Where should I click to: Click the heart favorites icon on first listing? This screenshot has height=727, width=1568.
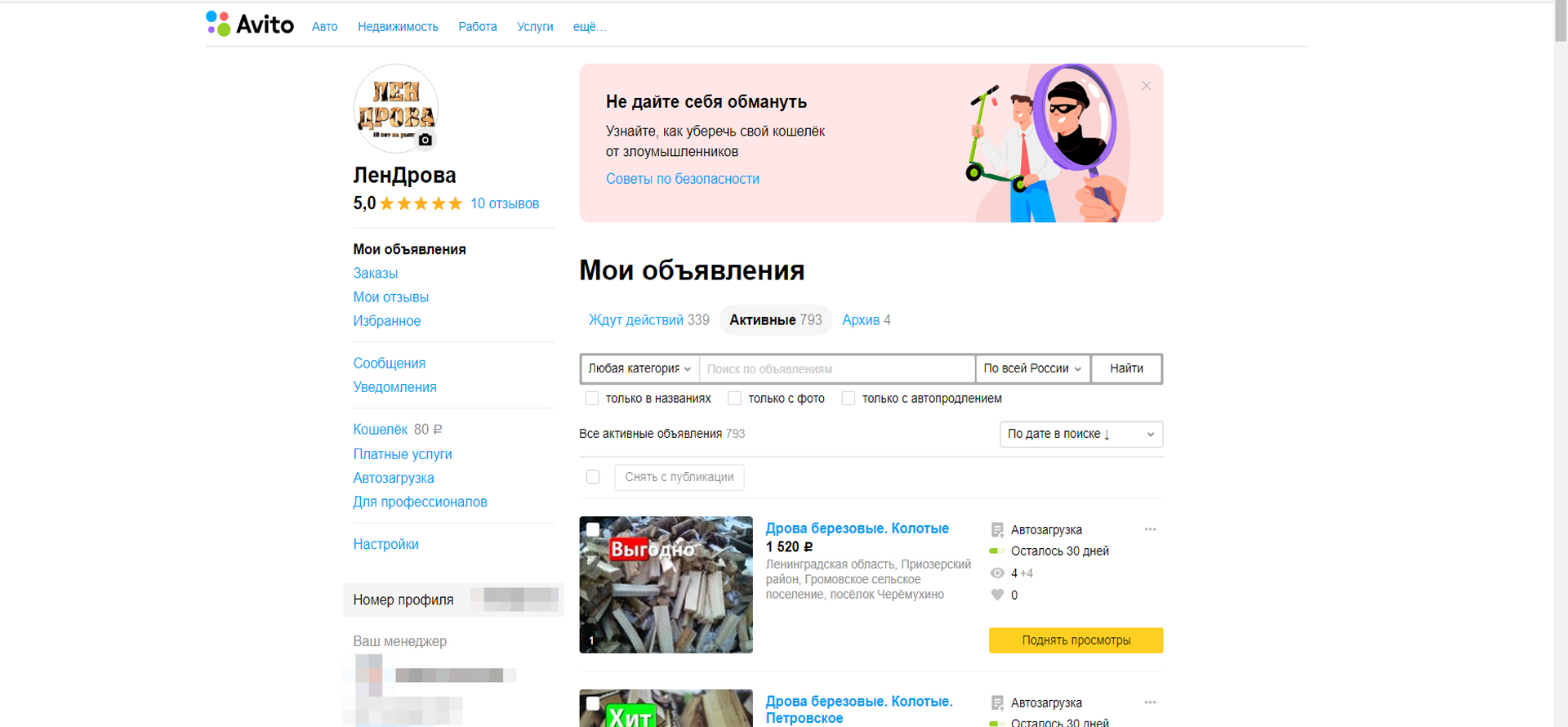tap(997, 595)
